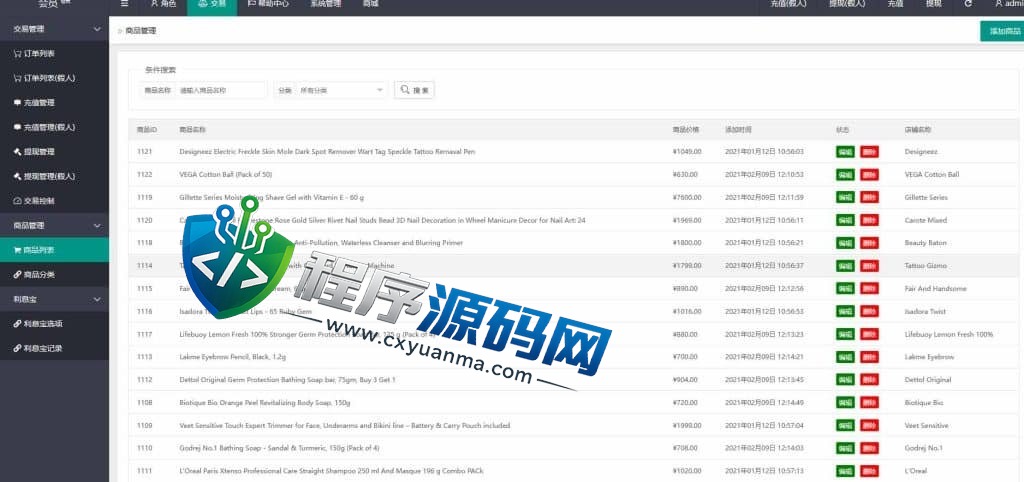Delete the L'Oreal product row

(869, 471)
